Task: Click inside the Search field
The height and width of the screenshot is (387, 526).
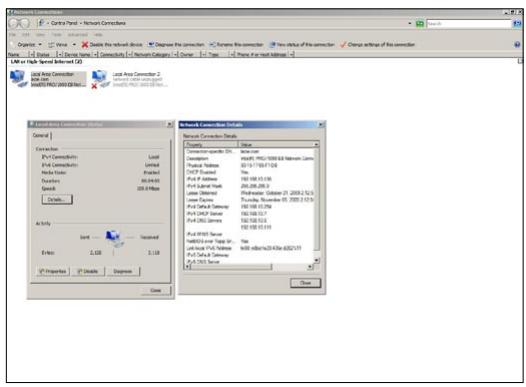Action: (x=468, y=23)
